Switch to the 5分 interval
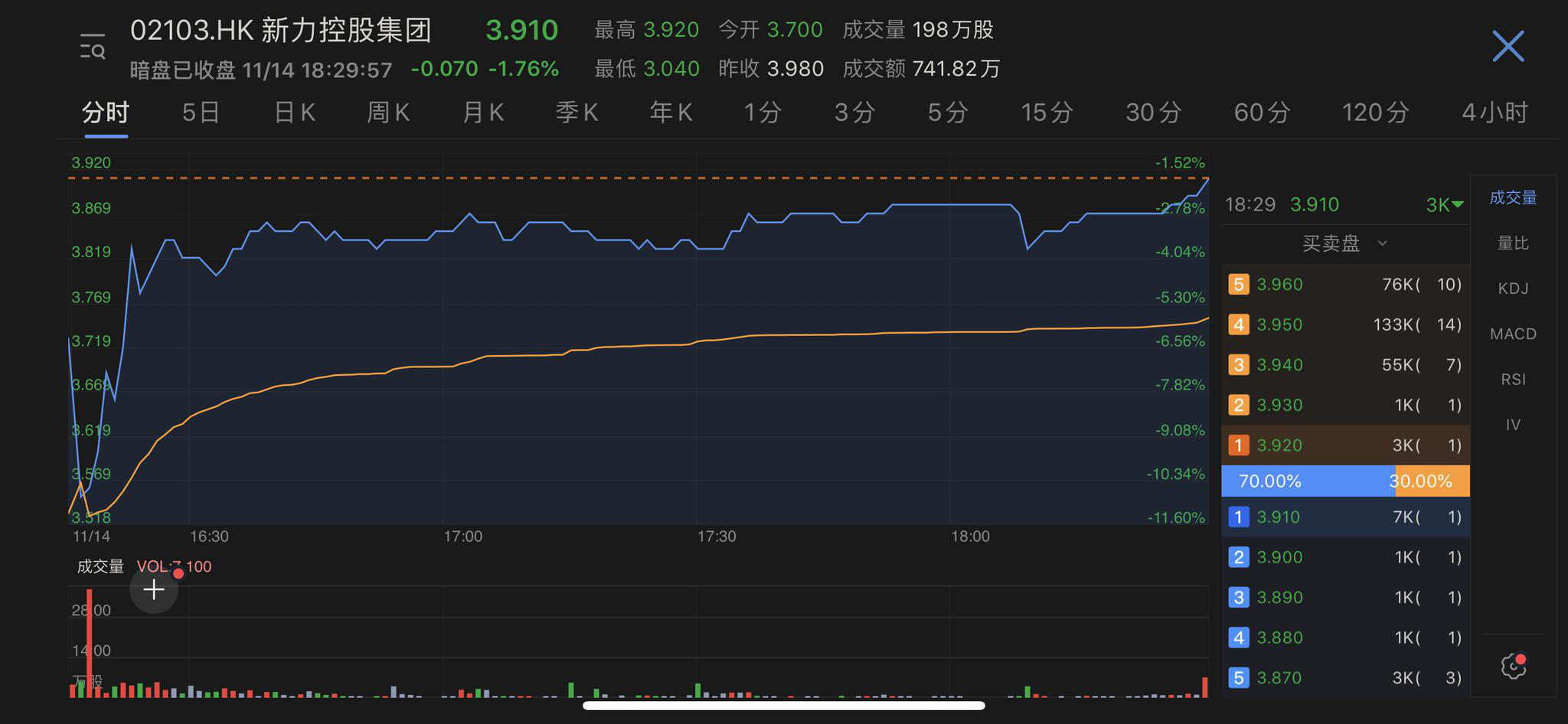The height and width of the screenshot is (724, 1568). coord(948,113)
